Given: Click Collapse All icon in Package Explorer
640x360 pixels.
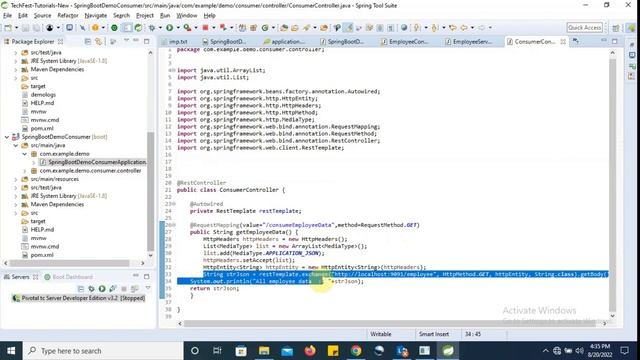Looking at the screenshot, I should 88,41.
